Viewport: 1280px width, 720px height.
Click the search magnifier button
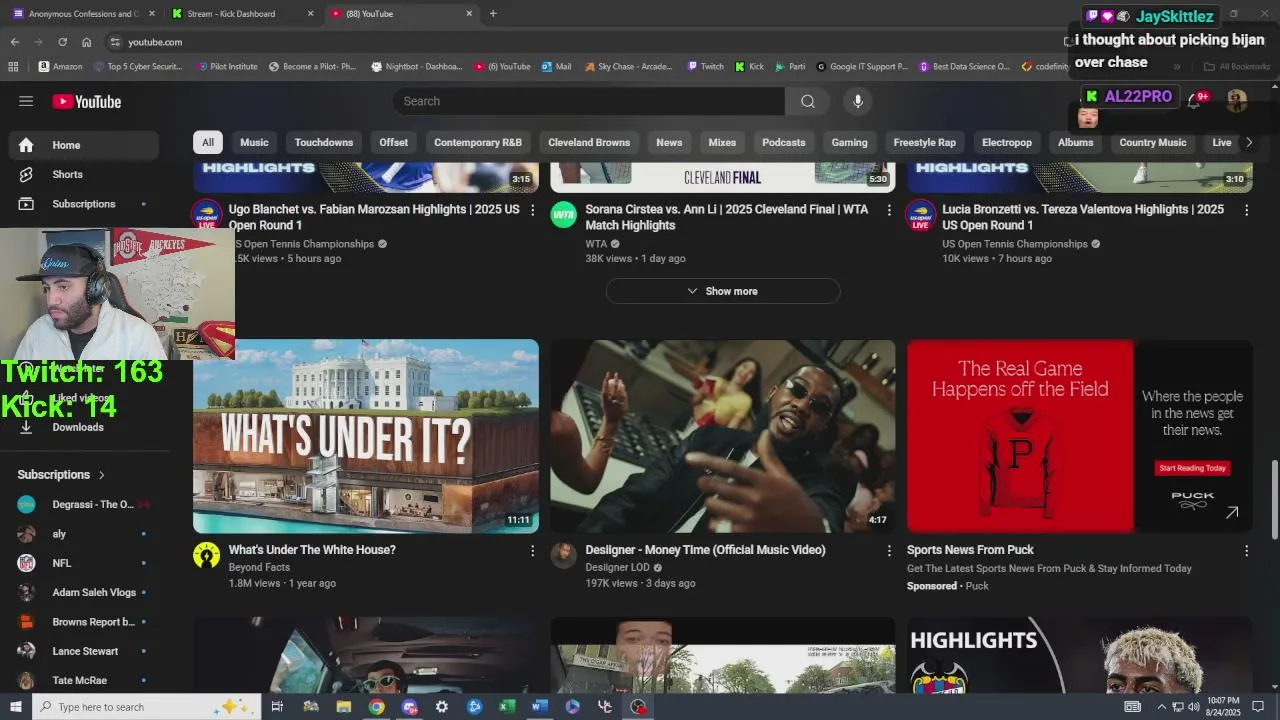tap(808, 101)
